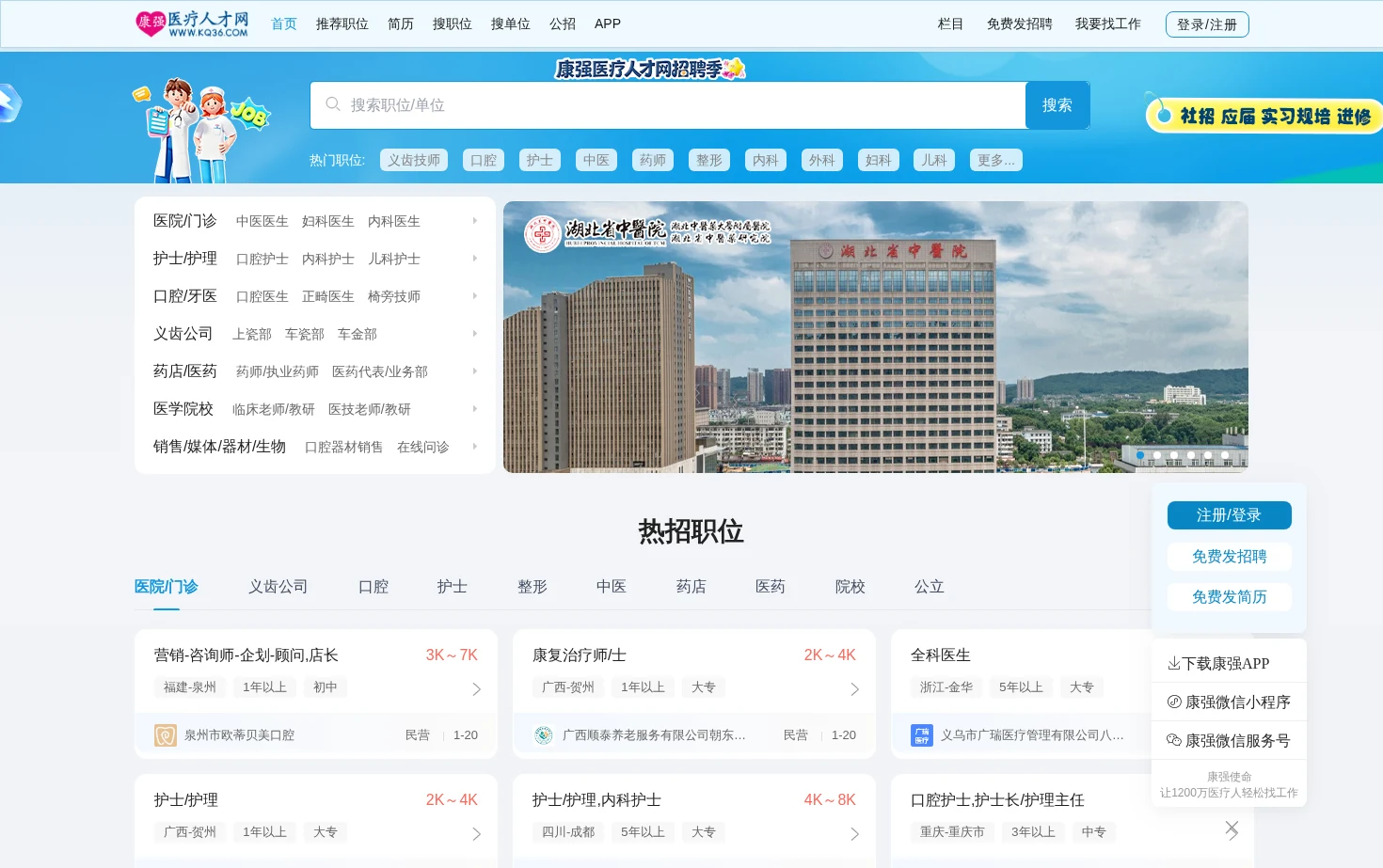Open the 公招 navigation item

coord(563,24)
